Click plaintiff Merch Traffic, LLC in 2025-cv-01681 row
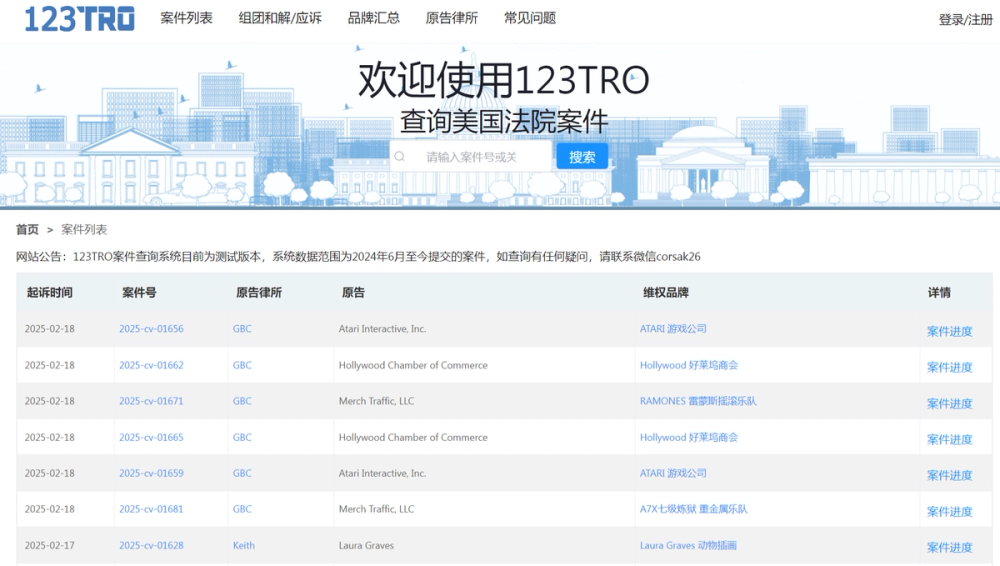Viewport: 1000px width, 566px height. coord(376,509)
